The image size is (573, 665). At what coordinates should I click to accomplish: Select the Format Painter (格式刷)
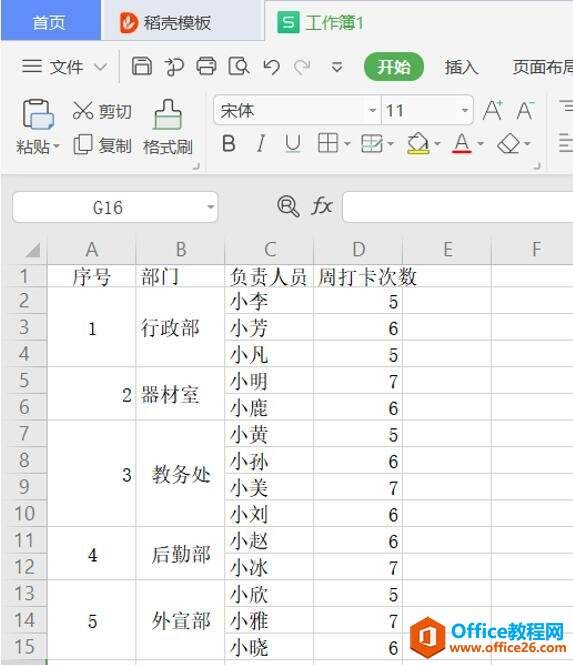168,128
